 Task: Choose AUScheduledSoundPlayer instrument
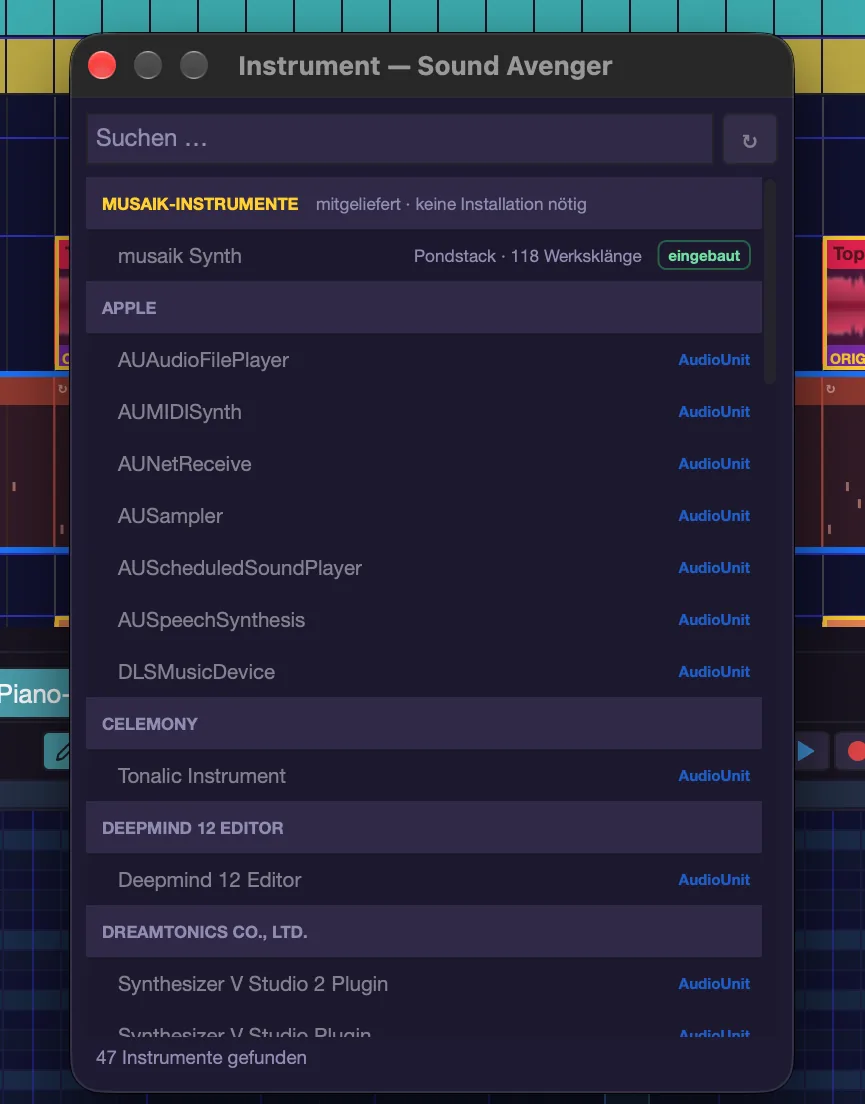424,568
